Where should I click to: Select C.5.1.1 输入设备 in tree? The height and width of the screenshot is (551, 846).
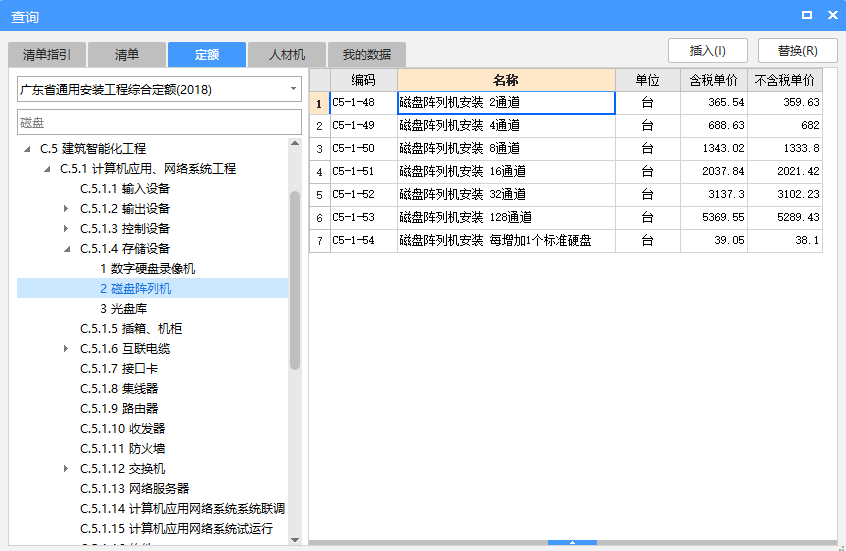125,188
